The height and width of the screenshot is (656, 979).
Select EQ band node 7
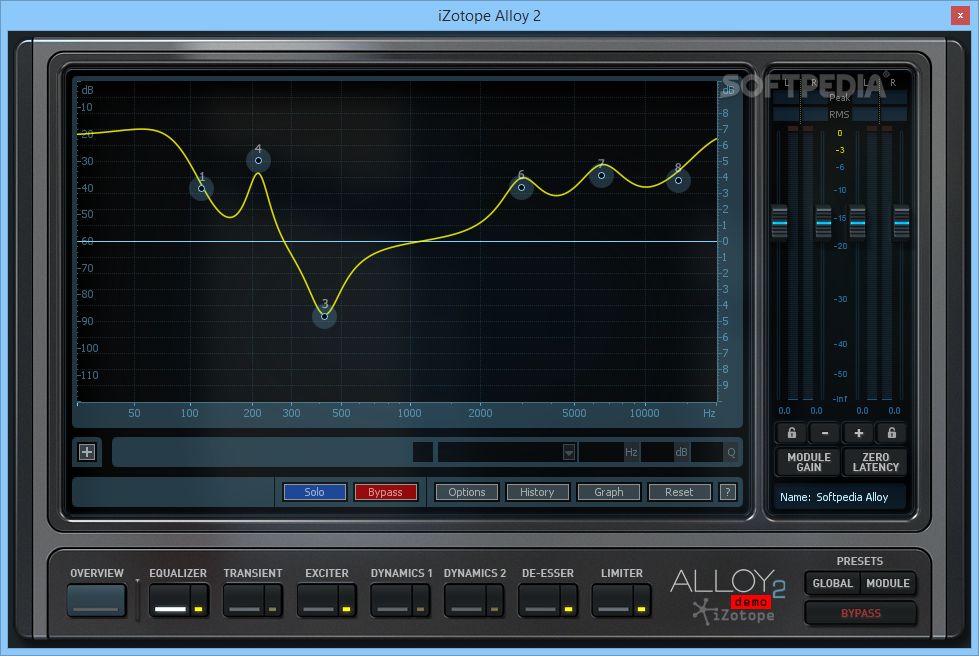601,175
